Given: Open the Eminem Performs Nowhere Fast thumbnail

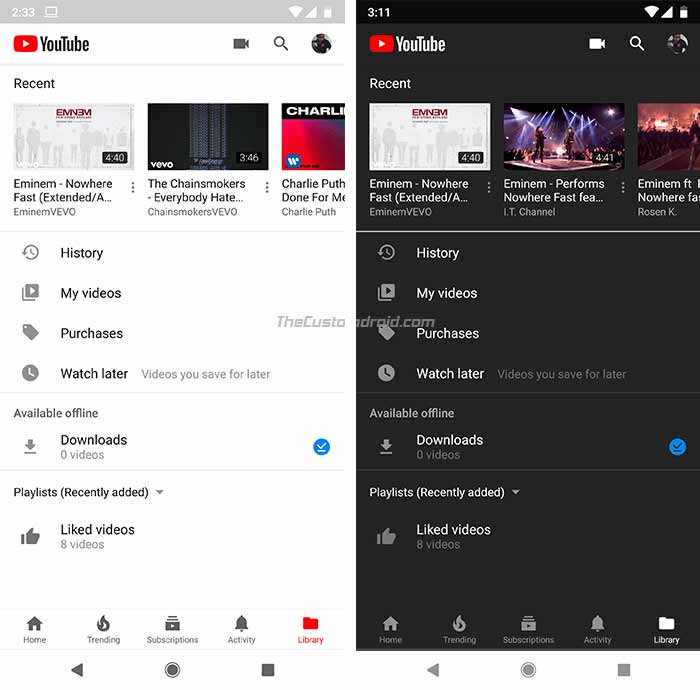Looking at the screenshot, I should tap(564, 137).
